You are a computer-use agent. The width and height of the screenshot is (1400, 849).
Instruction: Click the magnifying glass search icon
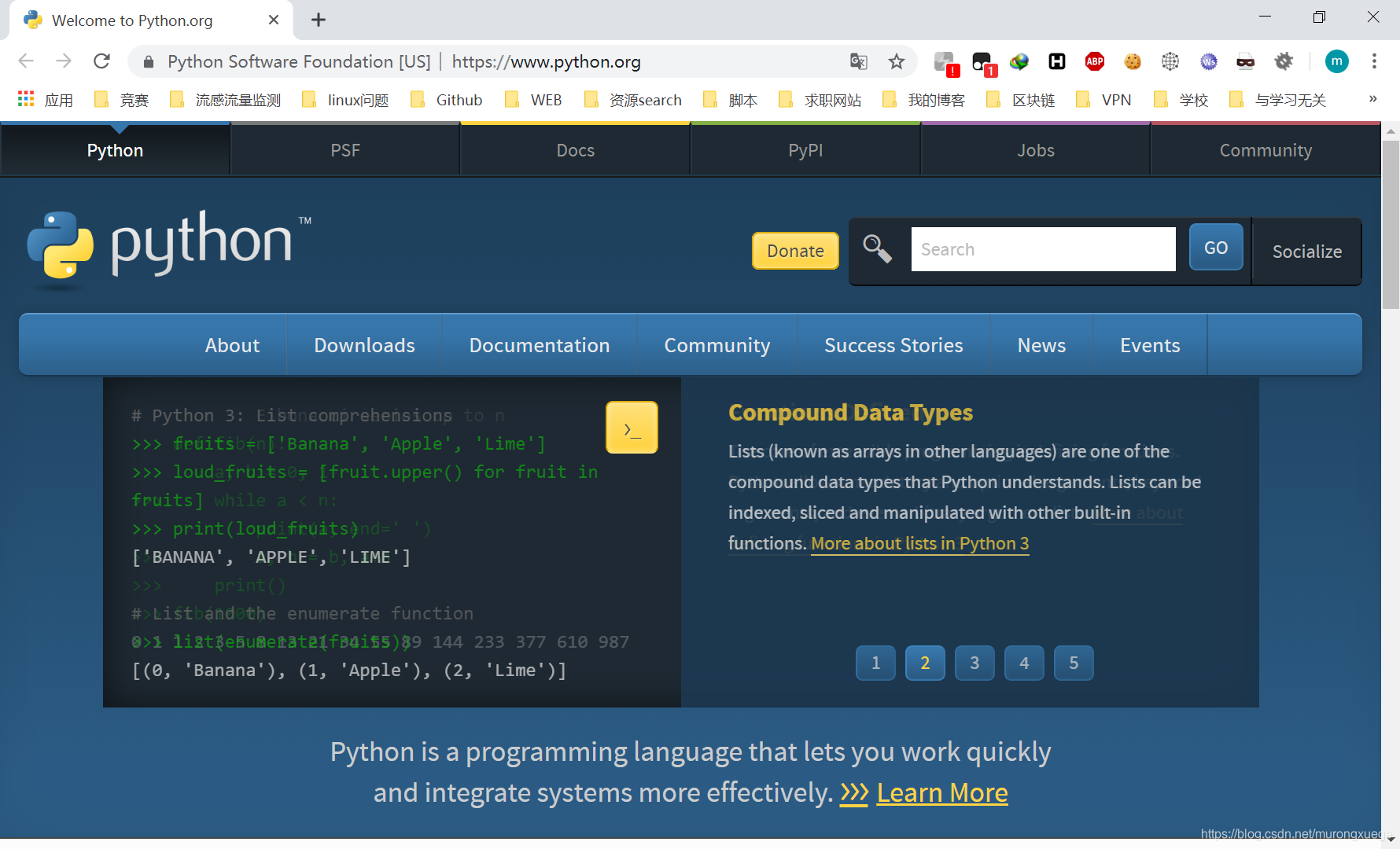click(x=877, y=249)
